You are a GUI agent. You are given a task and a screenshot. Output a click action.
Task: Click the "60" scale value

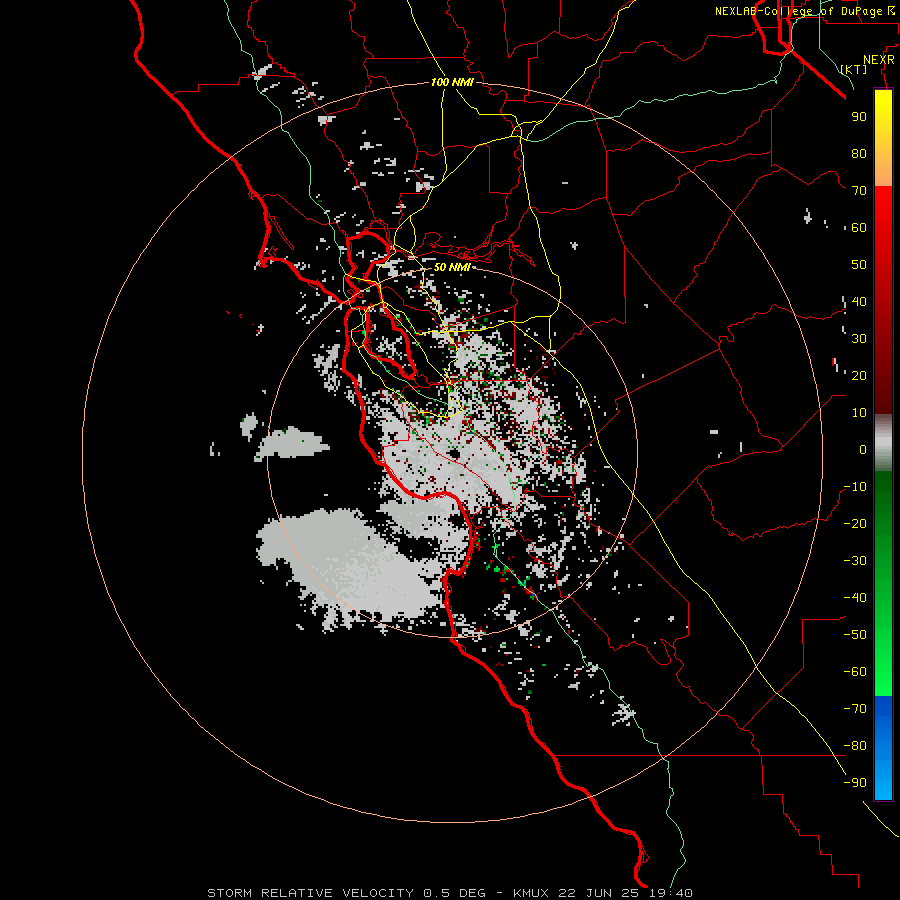click(859, 227)
